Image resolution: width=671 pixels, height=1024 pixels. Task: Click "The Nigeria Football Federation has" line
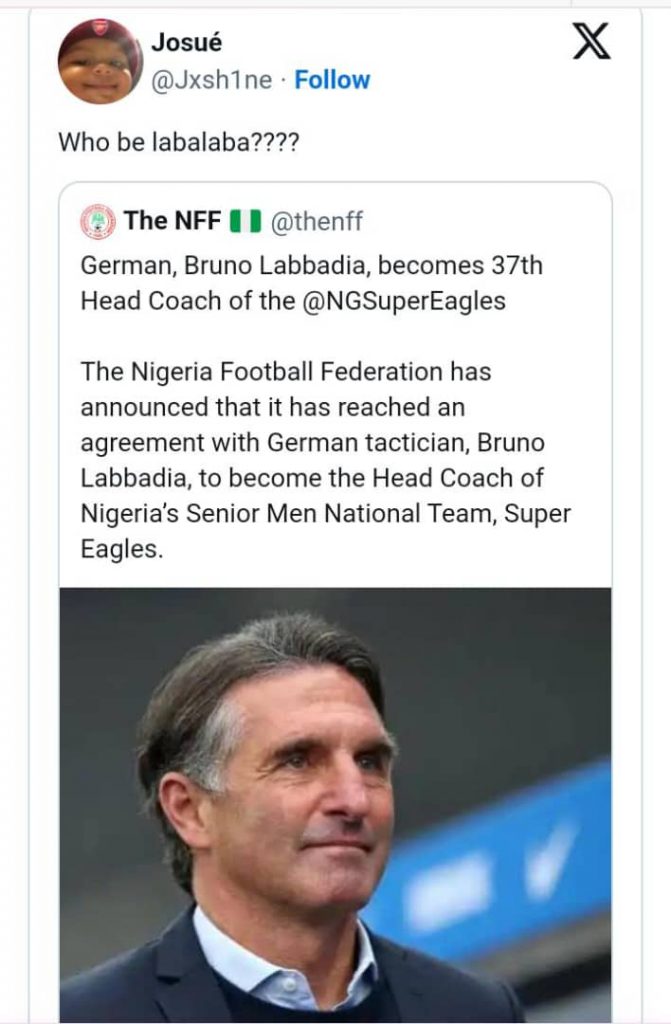[285, 372]
